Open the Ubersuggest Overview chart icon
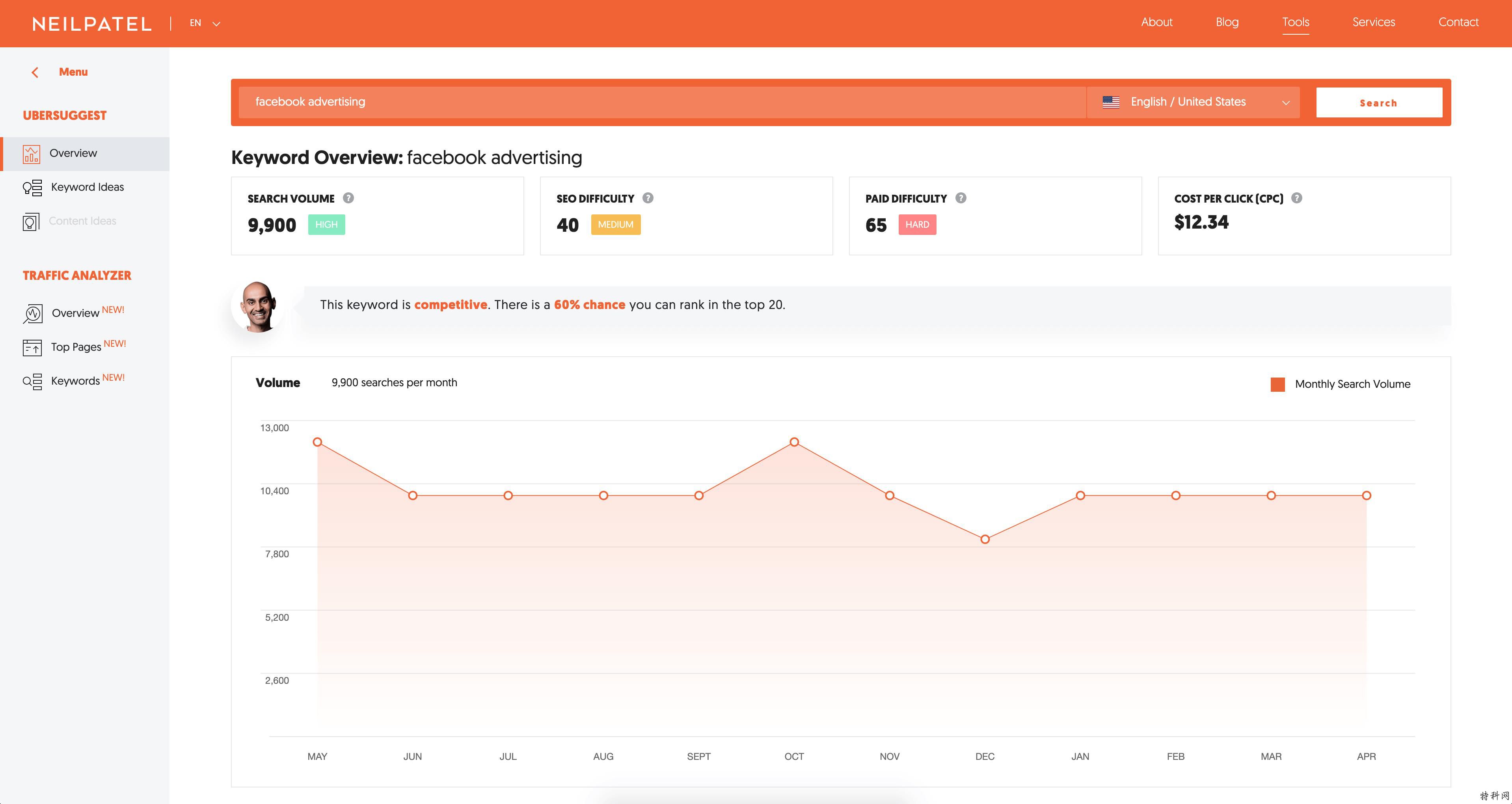The width and height of the screenshot is (1512, 804). 32,154
